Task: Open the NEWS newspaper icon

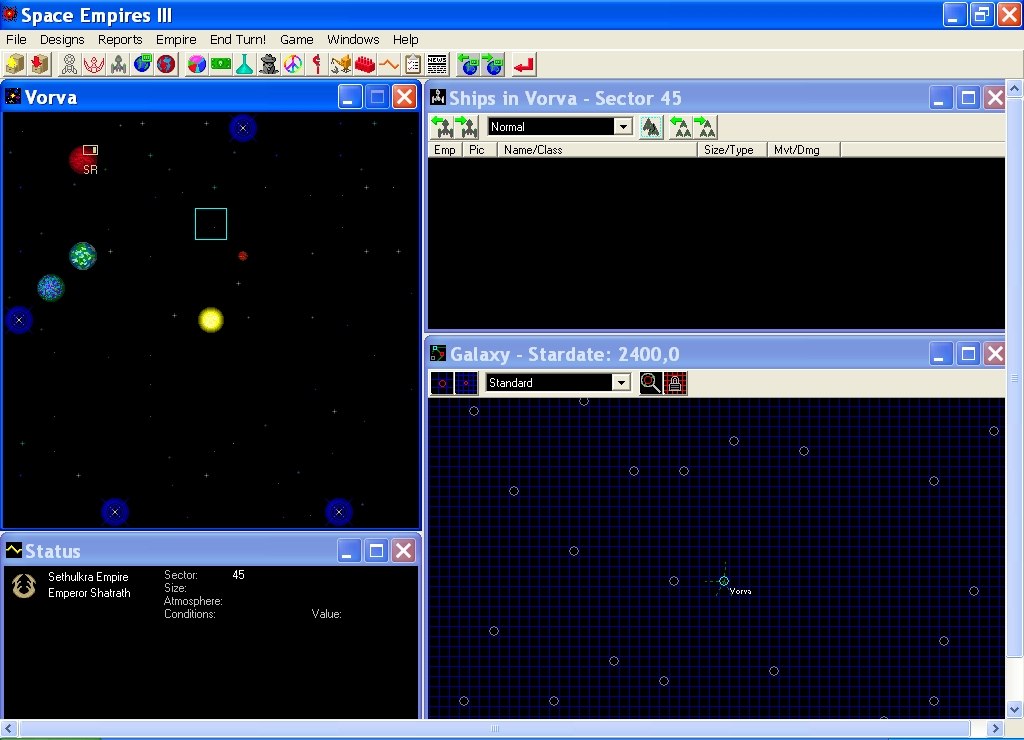Action: [437, 65]
